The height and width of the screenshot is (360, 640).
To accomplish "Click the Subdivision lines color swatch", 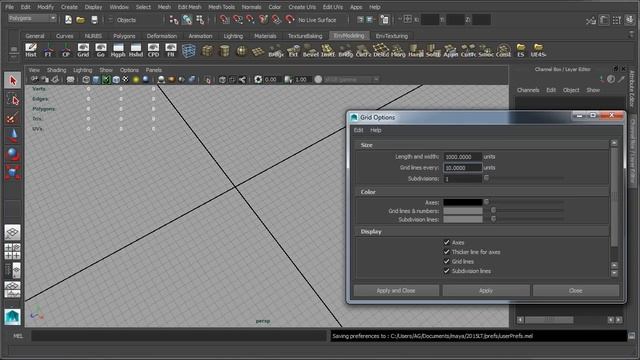I will (463, 219).
